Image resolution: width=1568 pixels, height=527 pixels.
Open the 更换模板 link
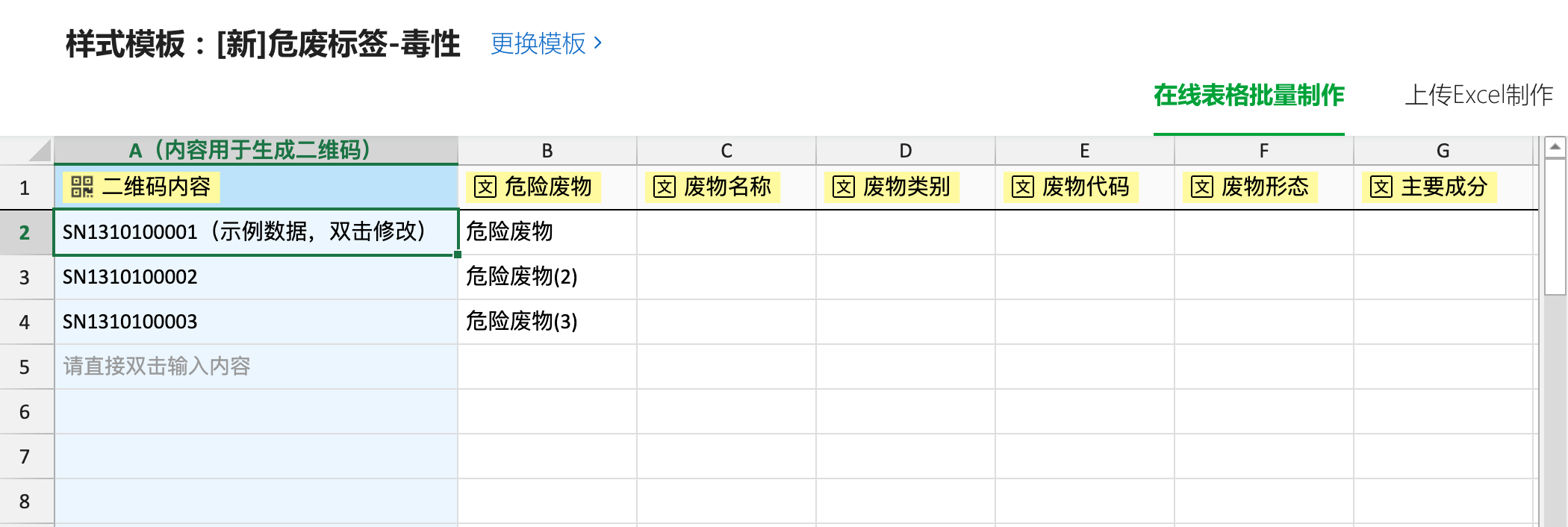546,43
